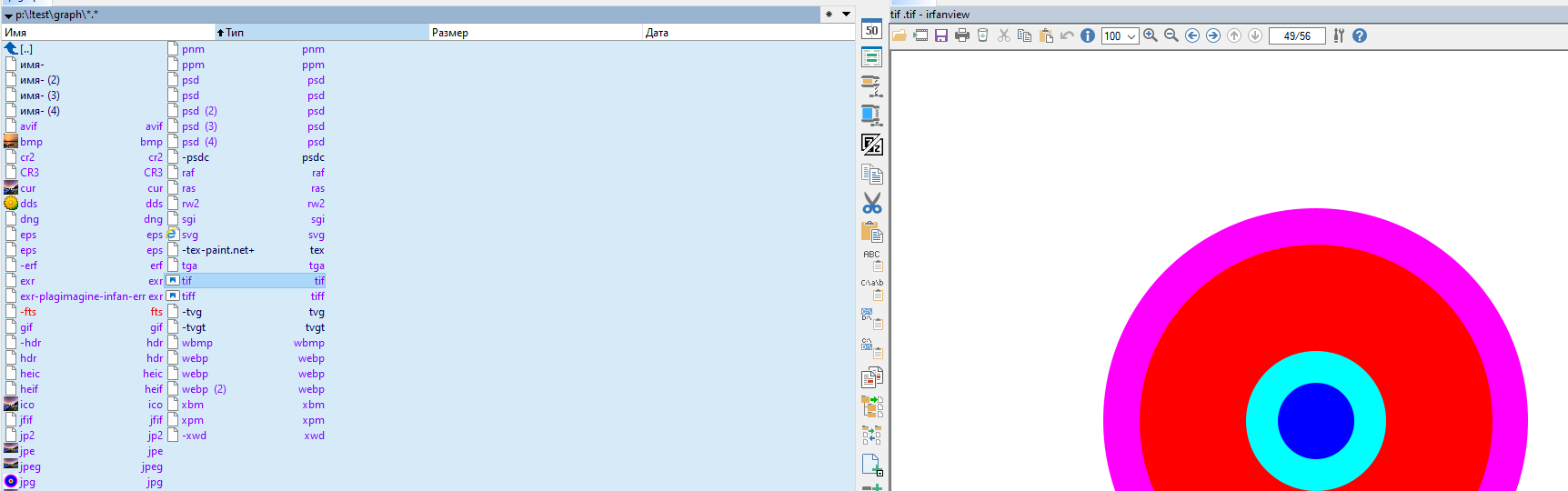Select the highlighted tif file

246,281
